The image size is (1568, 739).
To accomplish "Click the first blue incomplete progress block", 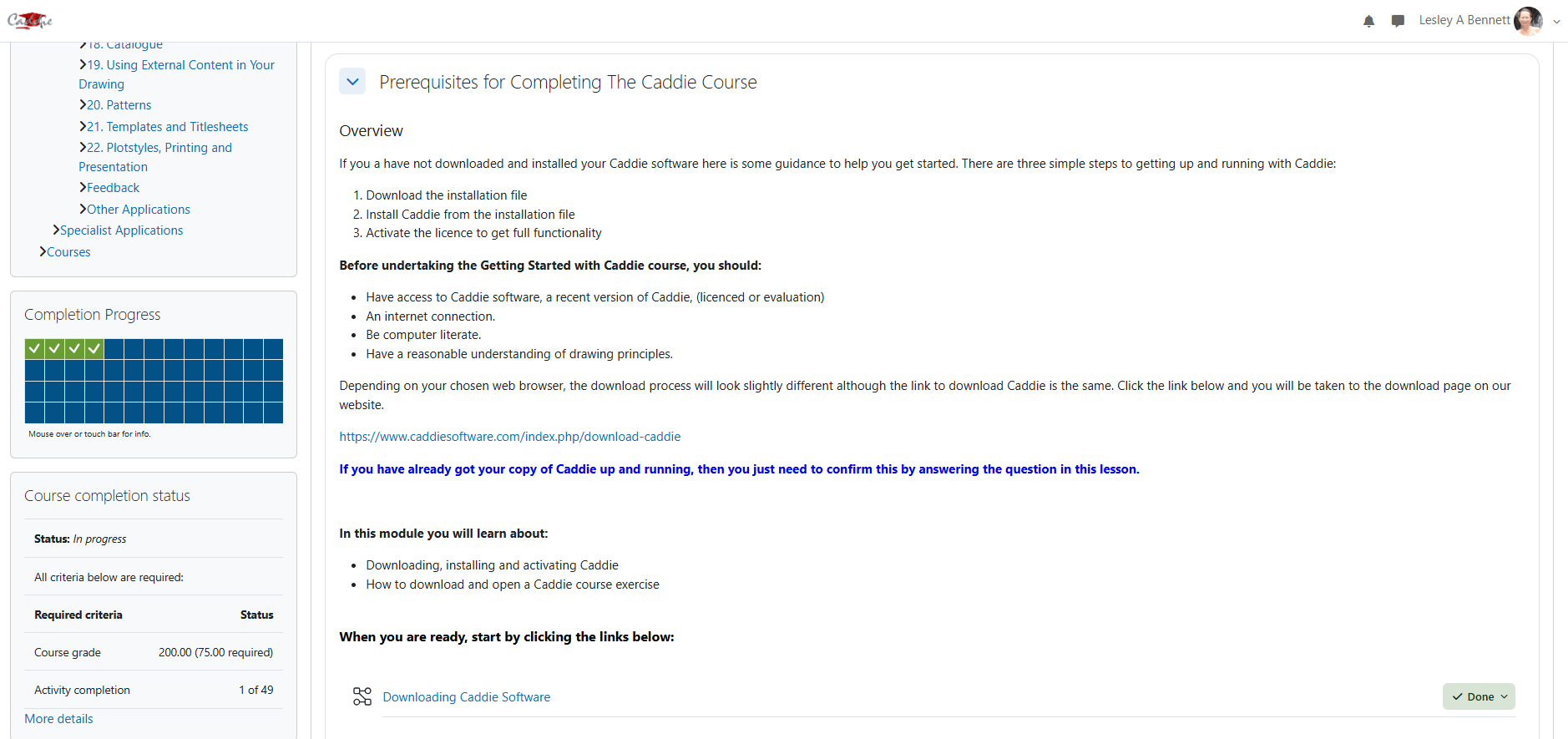I will point(114,348).
